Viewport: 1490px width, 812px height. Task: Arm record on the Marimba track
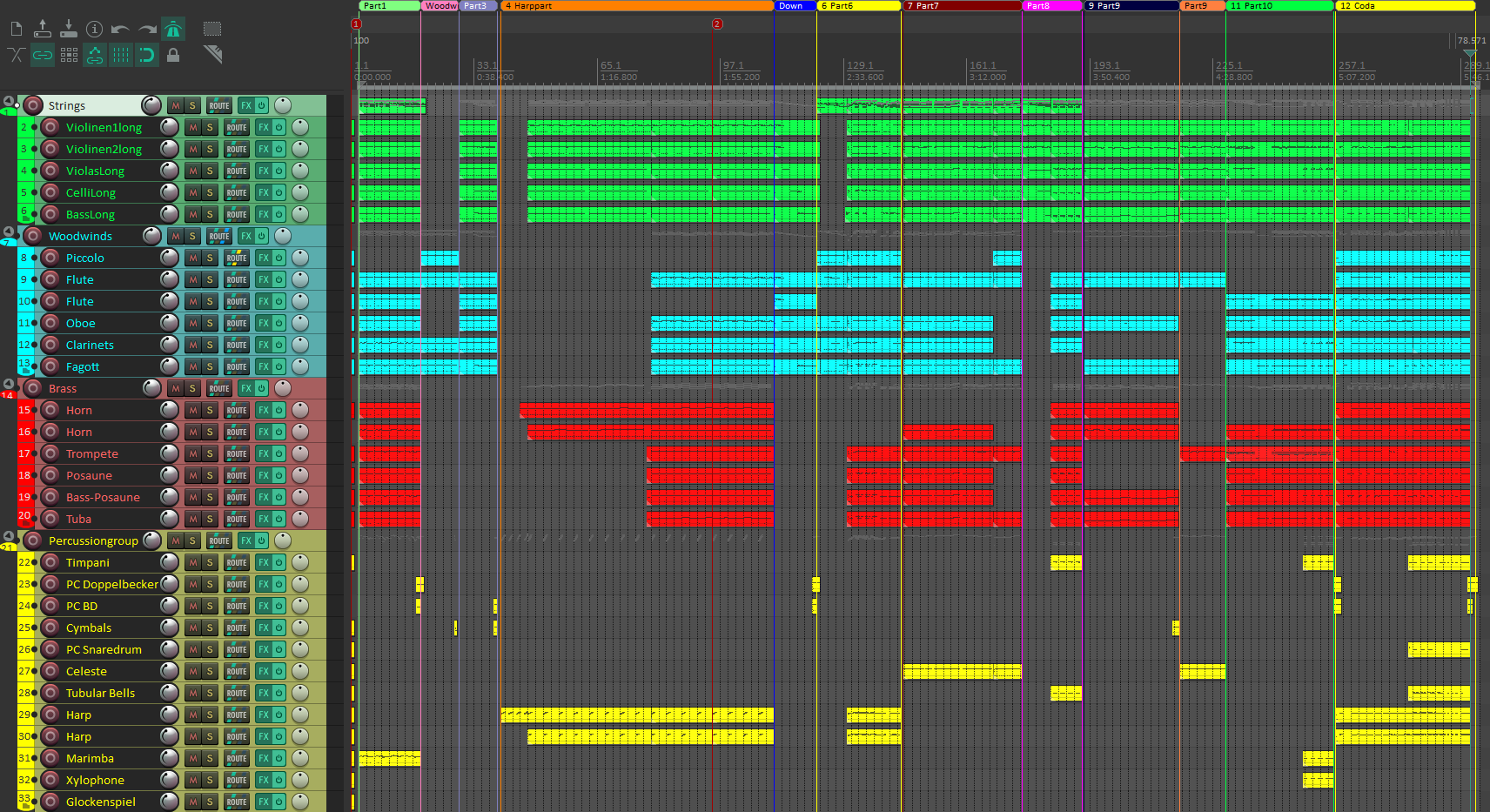tap(50, 758)
